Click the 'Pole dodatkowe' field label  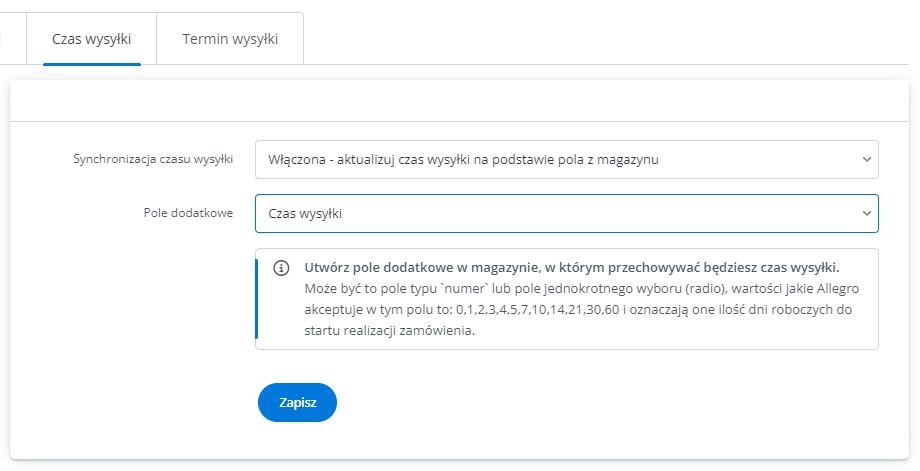(x=188, y=213)
